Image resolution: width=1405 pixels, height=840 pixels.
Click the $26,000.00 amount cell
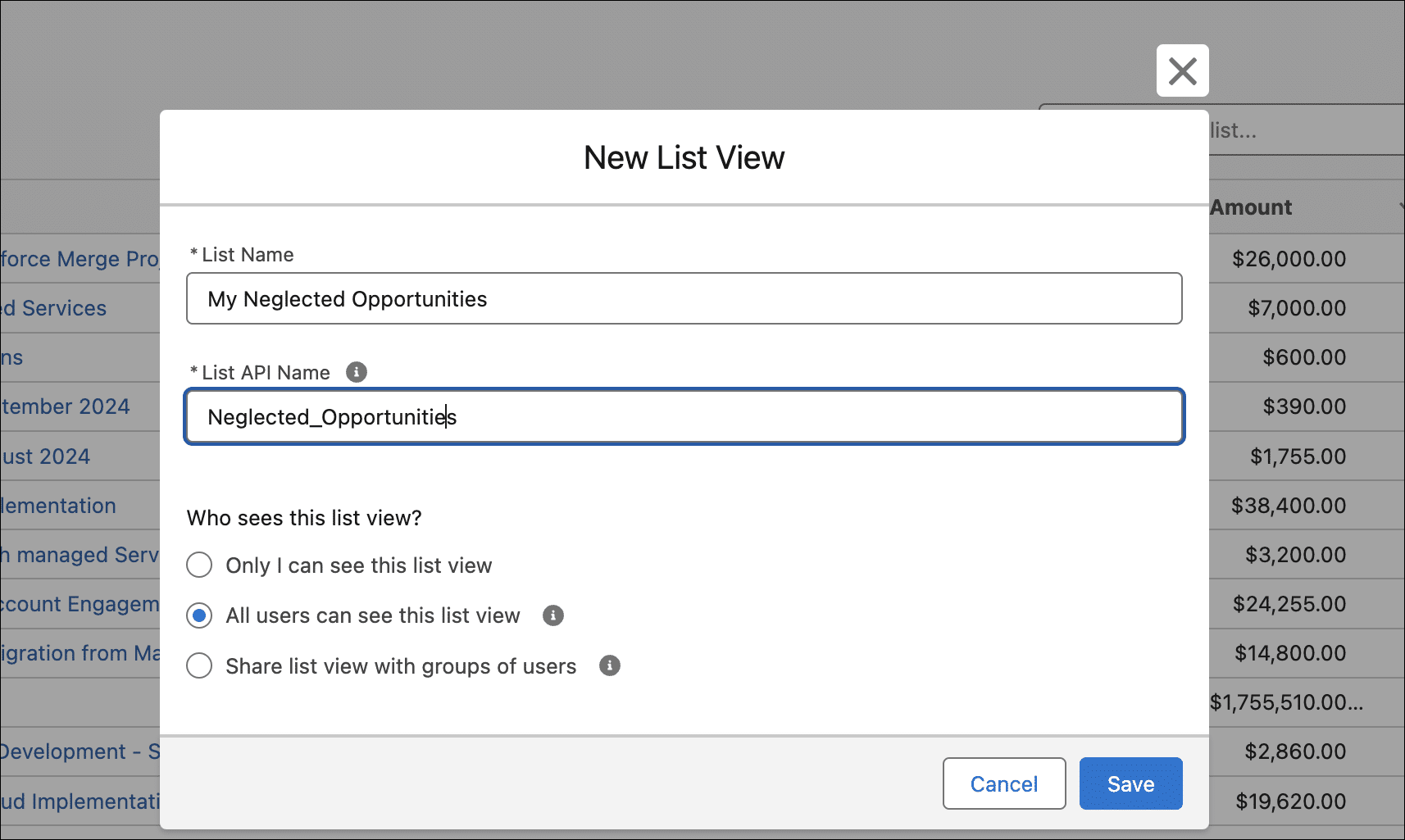click(1289, 259)
